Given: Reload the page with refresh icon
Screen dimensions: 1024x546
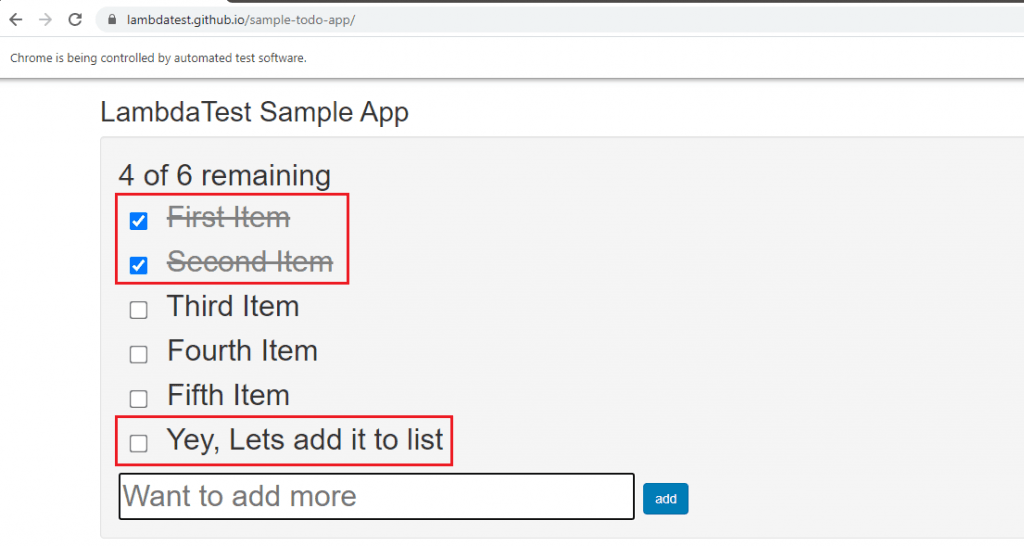Looking at the screenshot, I should [x=75, y=20].
